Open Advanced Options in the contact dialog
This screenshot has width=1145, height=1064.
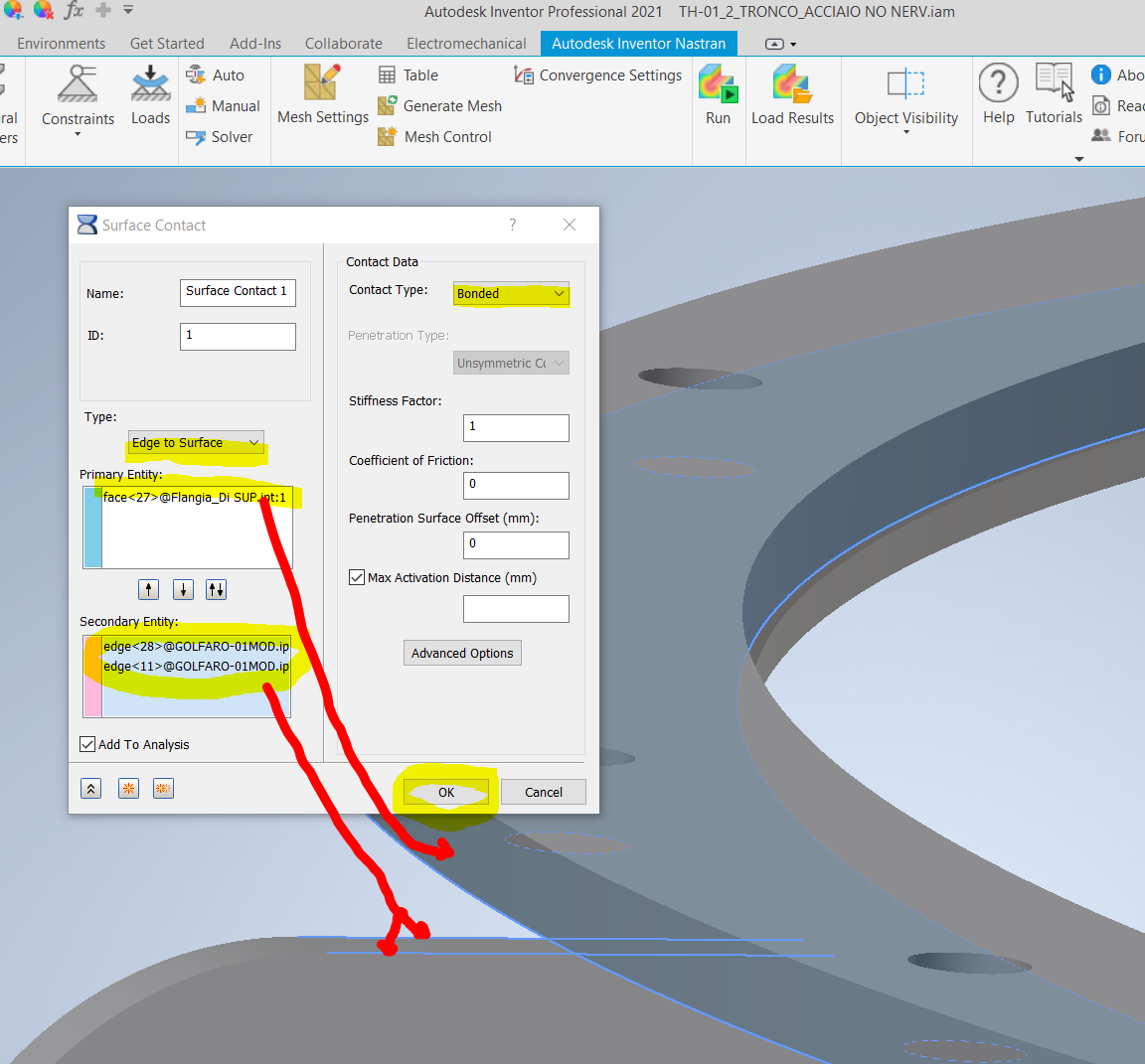(462, 653)
